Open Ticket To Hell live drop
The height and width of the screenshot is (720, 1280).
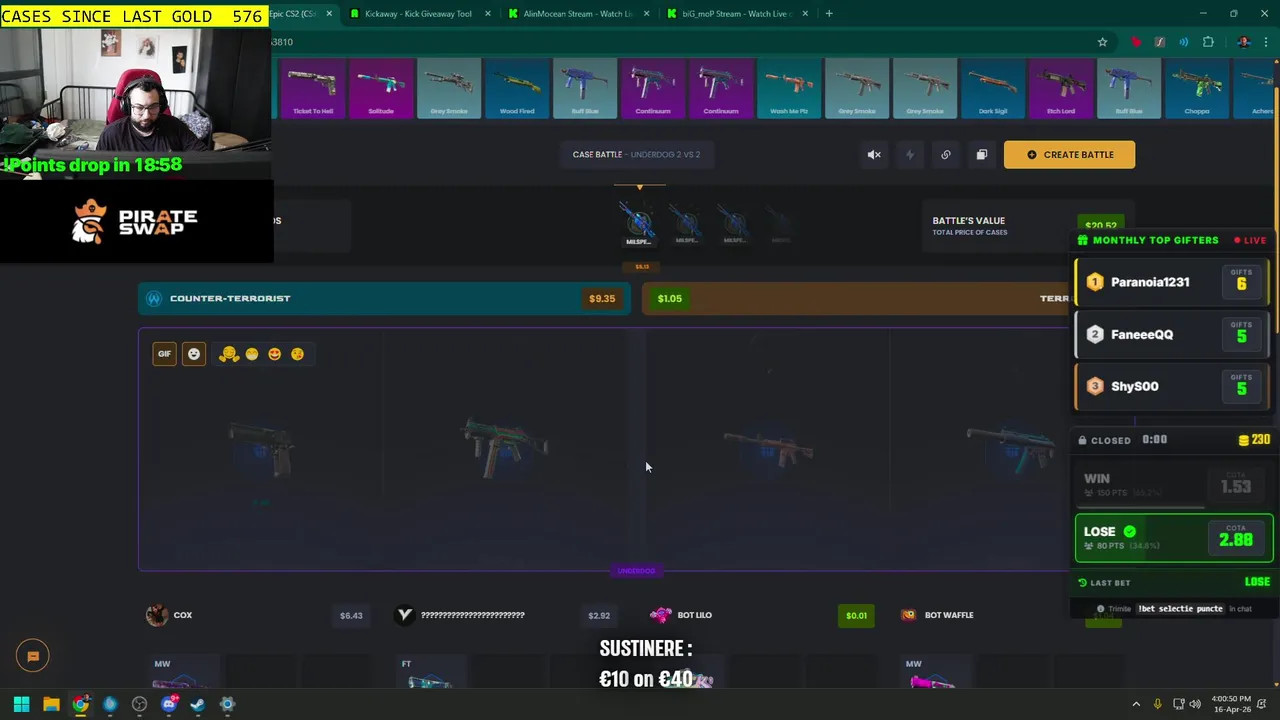pyautogui.click(x=313, y=88)
